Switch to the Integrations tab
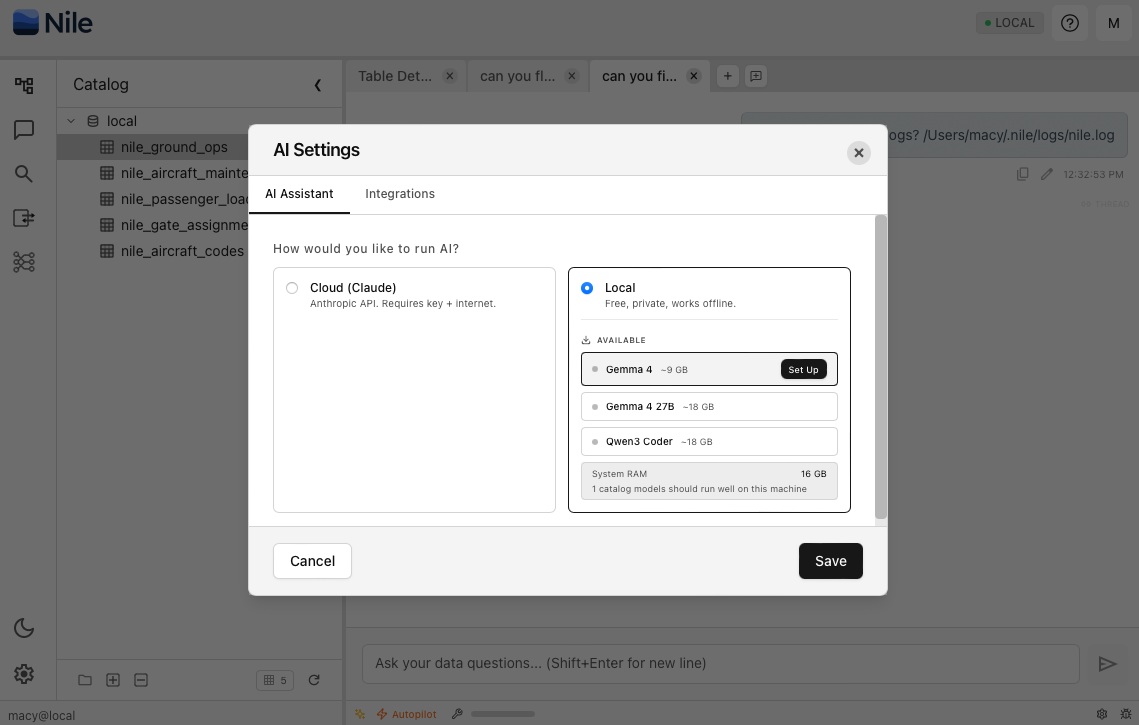This screenshot has height=725, width=1139. 399,194
